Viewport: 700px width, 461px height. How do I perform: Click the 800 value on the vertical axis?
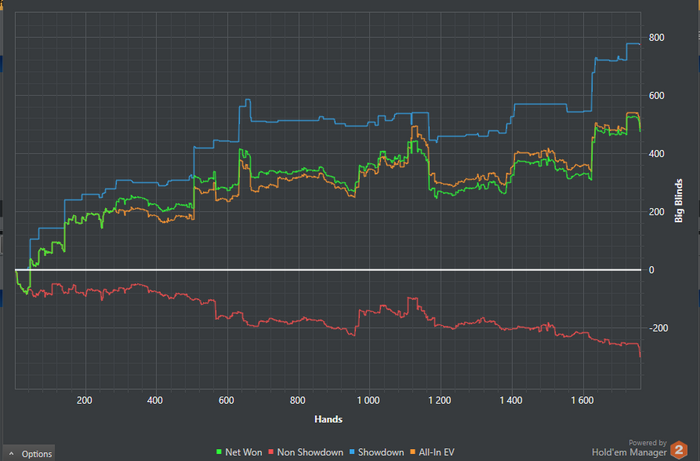coord(656,37)
